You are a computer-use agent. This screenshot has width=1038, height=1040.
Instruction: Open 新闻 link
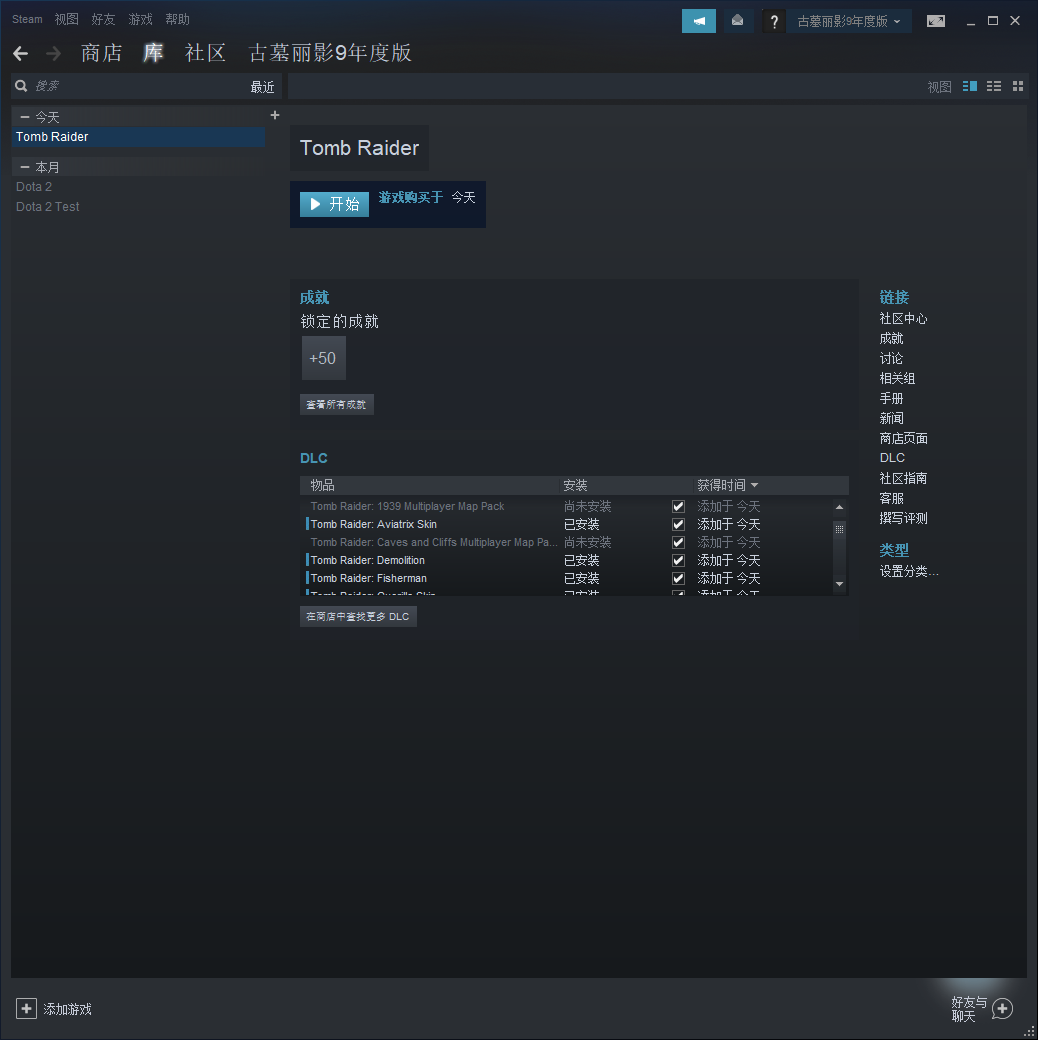[x=891, y=419]
